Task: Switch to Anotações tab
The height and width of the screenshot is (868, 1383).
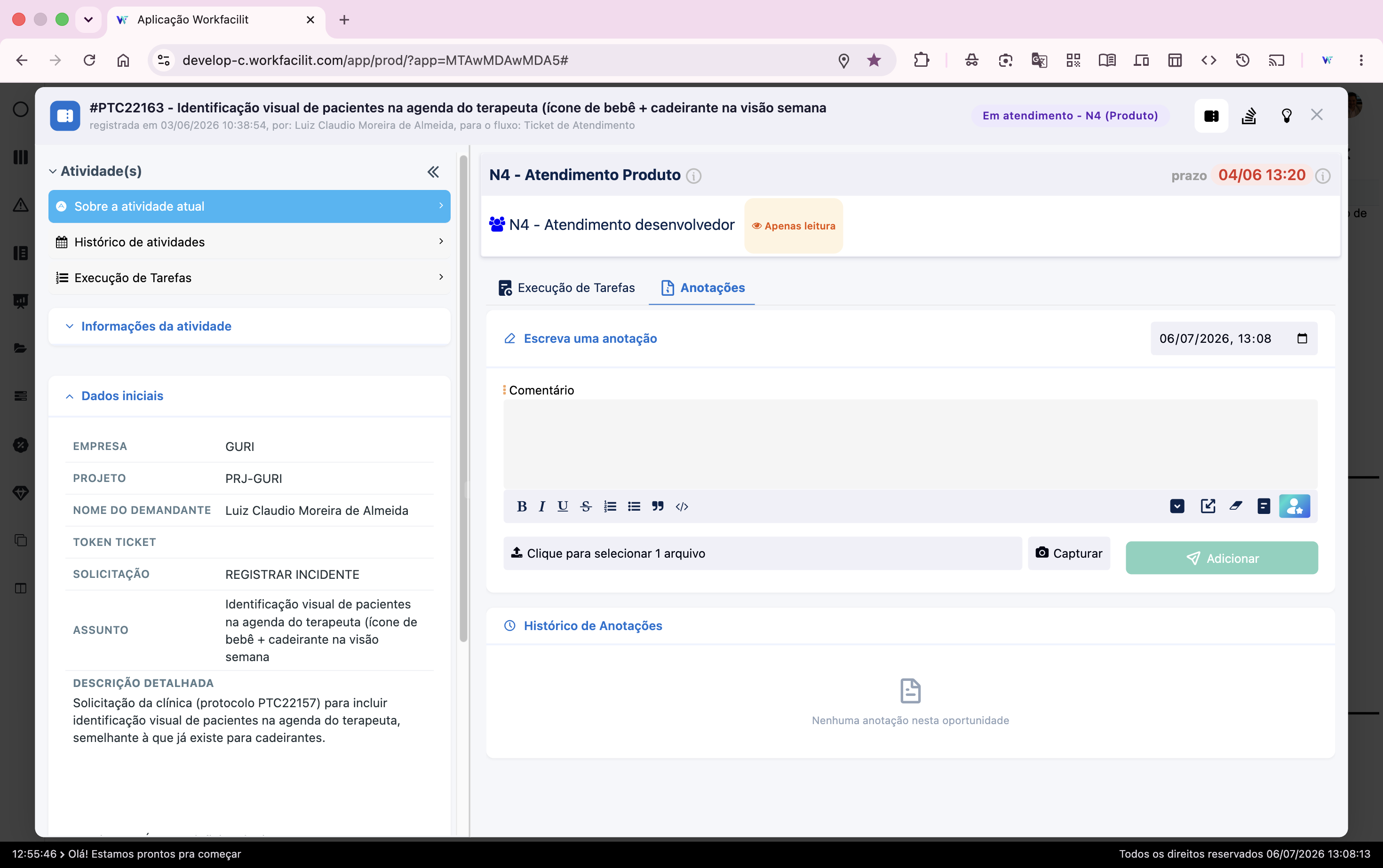Action: [x=702, y=288]
